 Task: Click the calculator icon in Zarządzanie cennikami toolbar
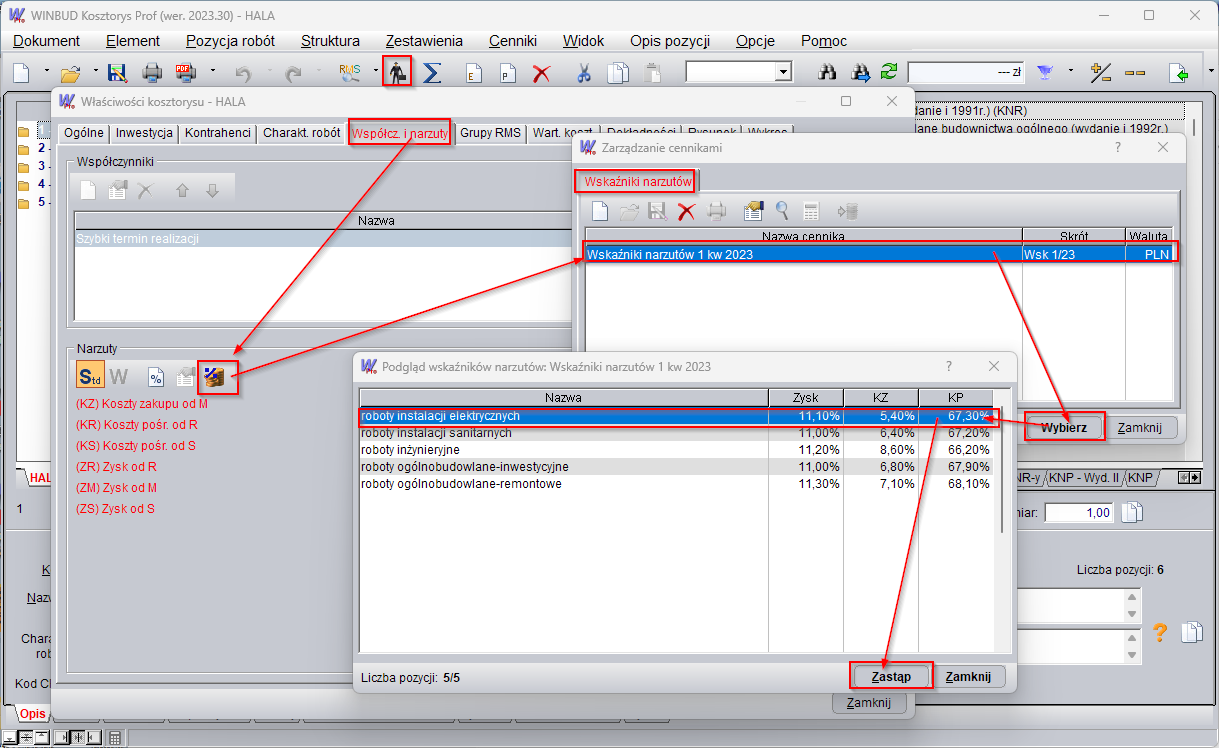coord(811,211)
